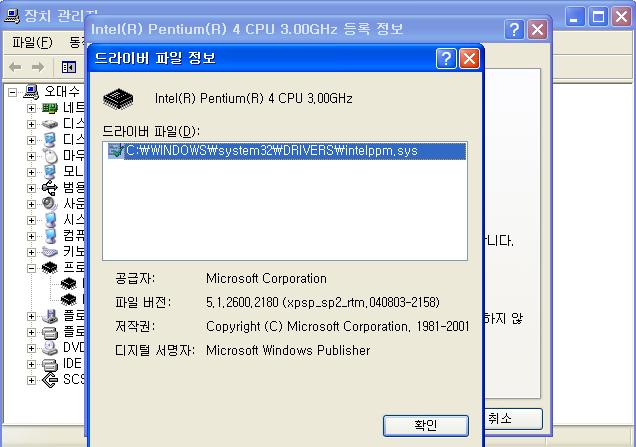Click the Device Manager title bar icon
636x447 pixels.
12,15
